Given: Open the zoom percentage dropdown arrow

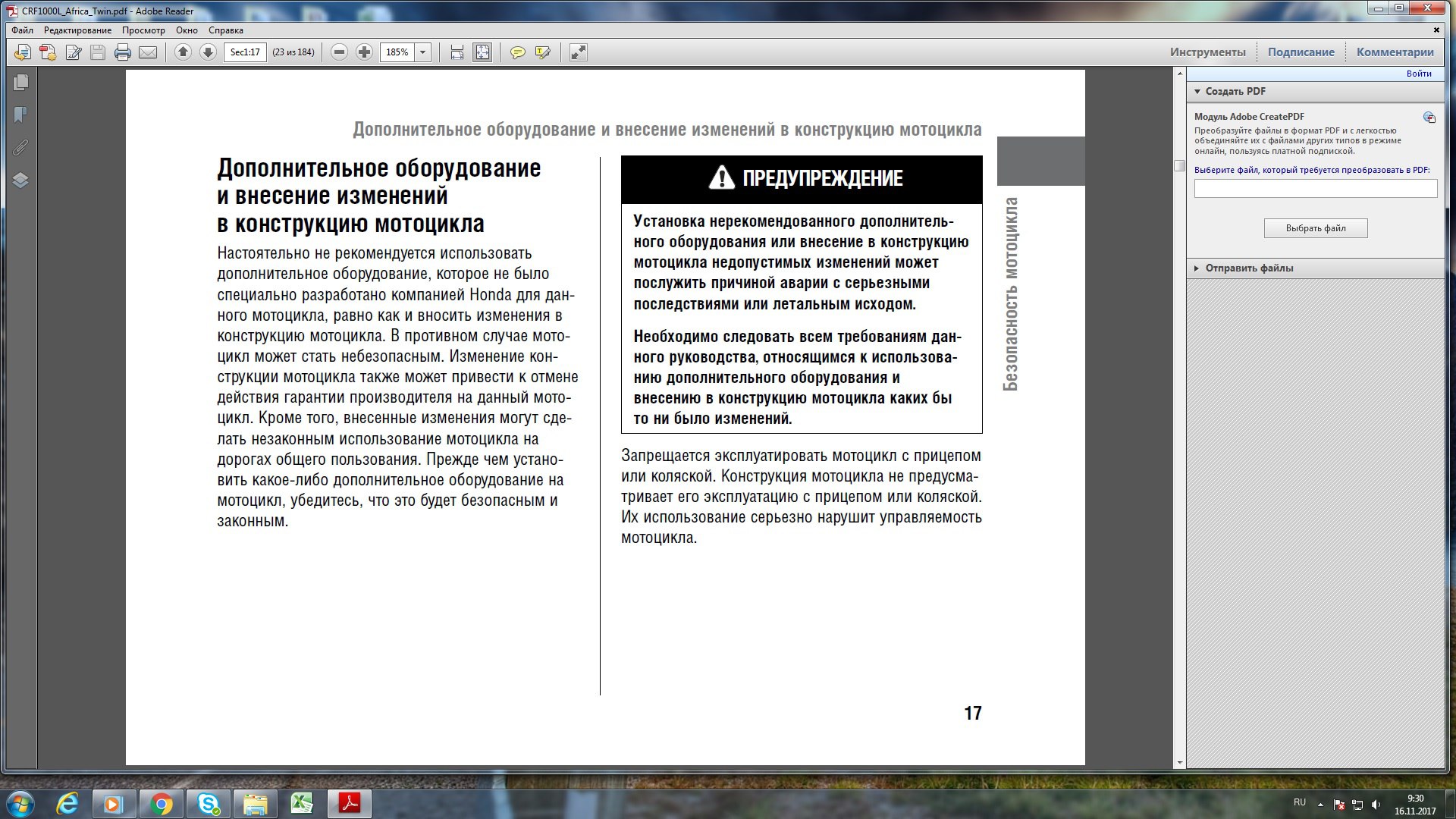Looking at the screenshot, I should 423,52.
